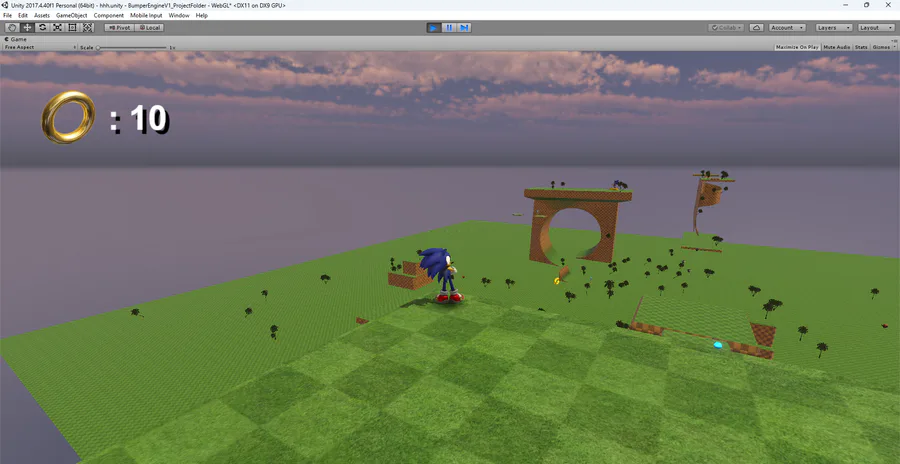Open the Gizmos dropdown arrow
This screenshot has height=464, width=900.
(893, 47)
